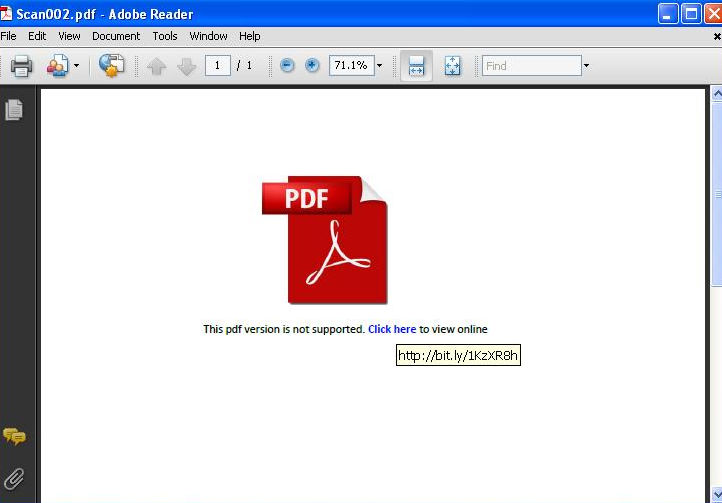Click the "Click here" link

pos(392,329)
